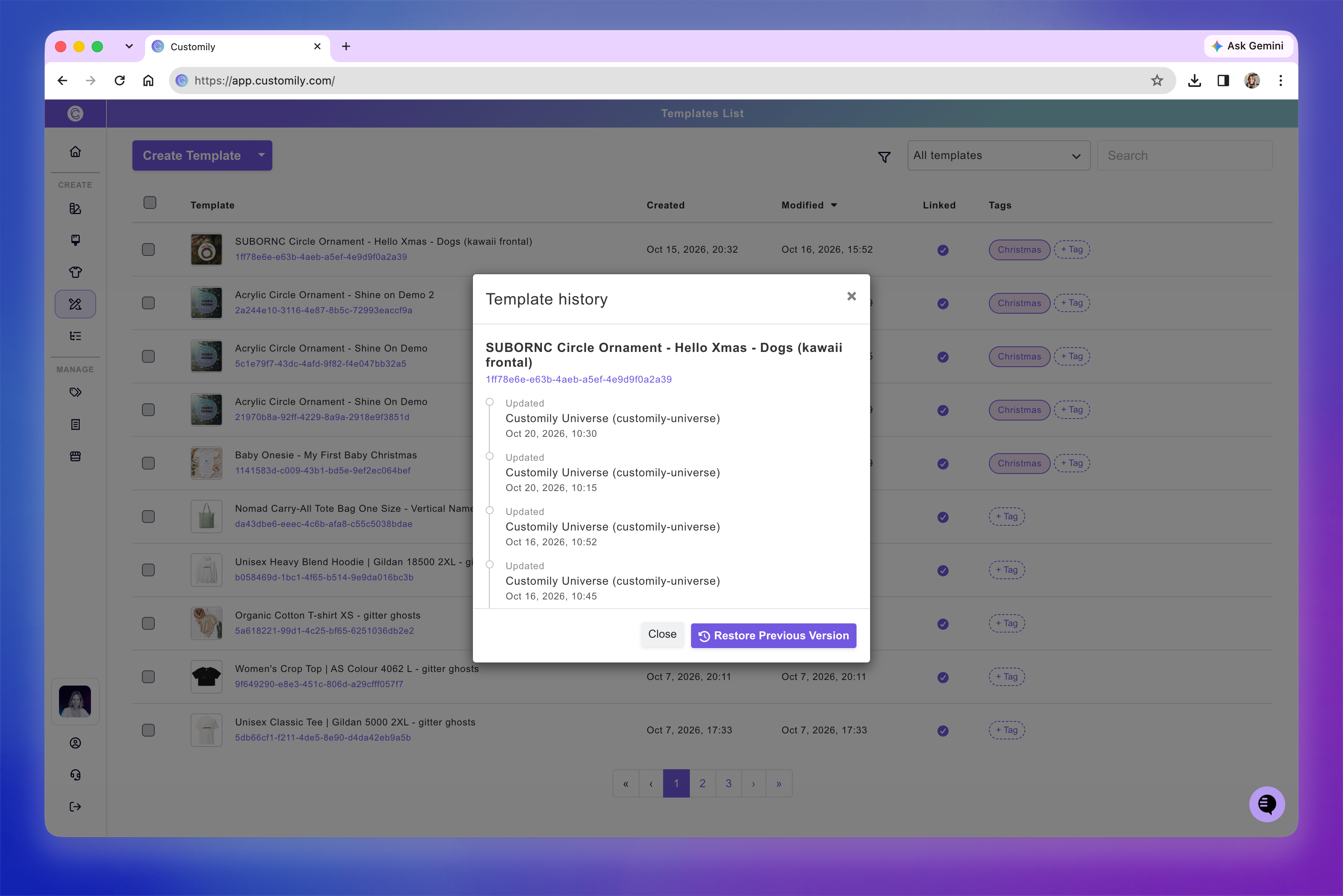Image resolution: width=1343 pixels, height=896 pixels.
Task: Expand the Create Template dropdown arrow
Action: pos(261,155)
